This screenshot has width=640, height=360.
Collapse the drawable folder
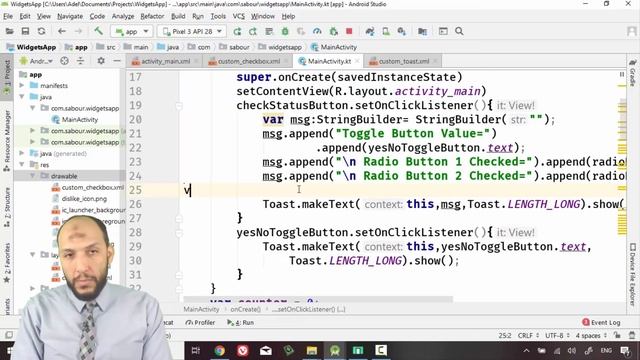click(x=33, y=176)
